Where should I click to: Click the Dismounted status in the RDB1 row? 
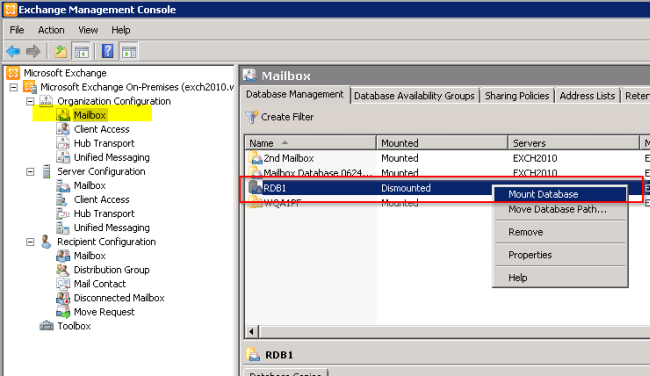406,188
